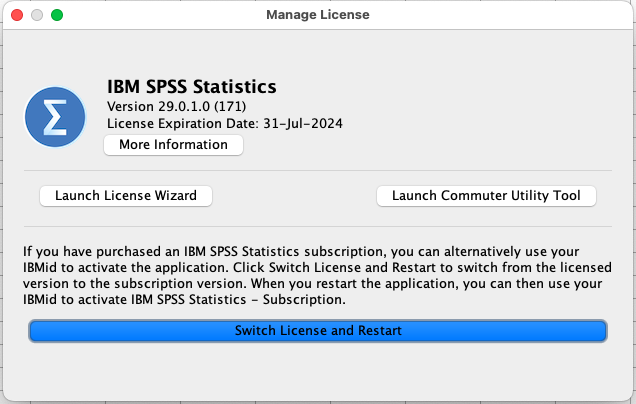Click the blue SPSS sigma logo icon
636x404 pixels.
[x=55, y=116]
